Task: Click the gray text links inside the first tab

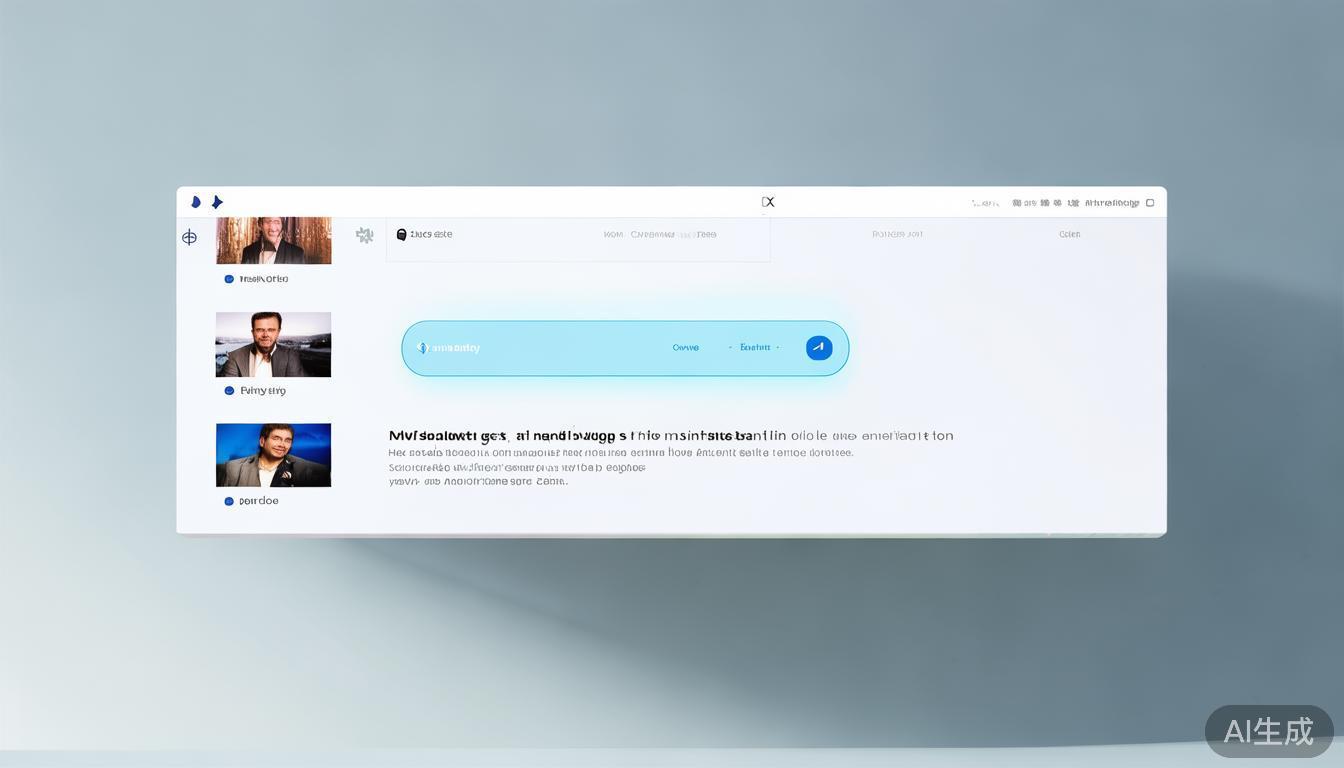Action: pyautogui.click(x=660, y=235)
